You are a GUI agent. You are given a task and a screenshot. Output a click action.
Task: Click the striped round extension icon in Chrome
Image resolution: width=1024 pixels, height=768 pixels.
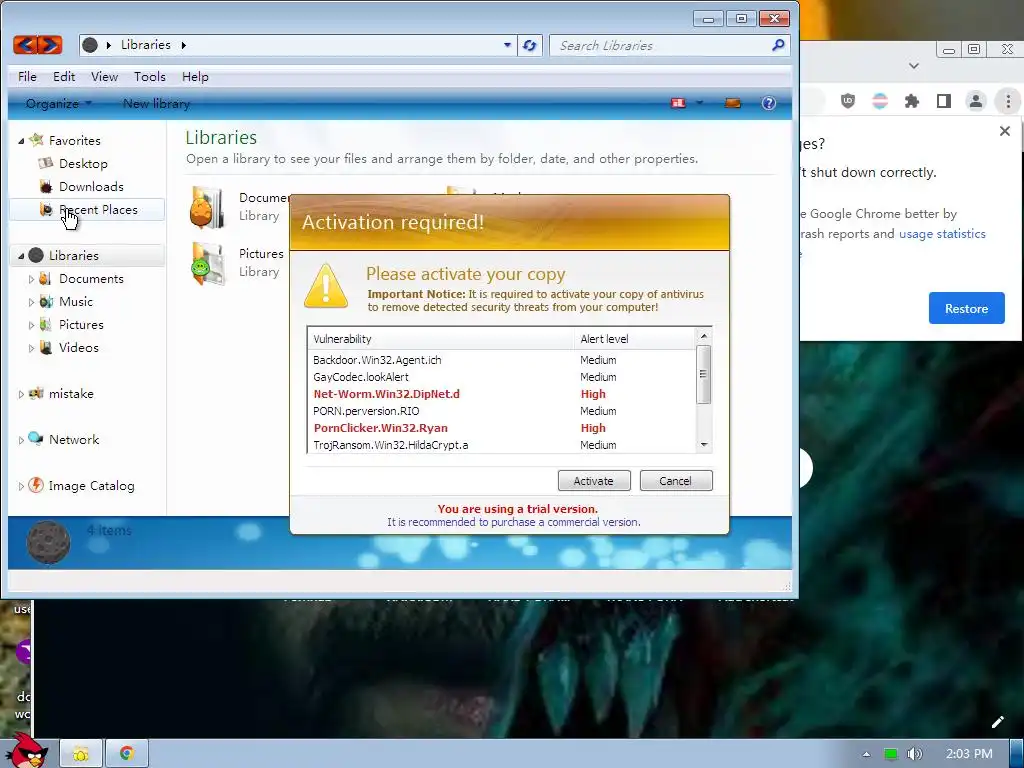pyautogui.click(x=880, y=101)
